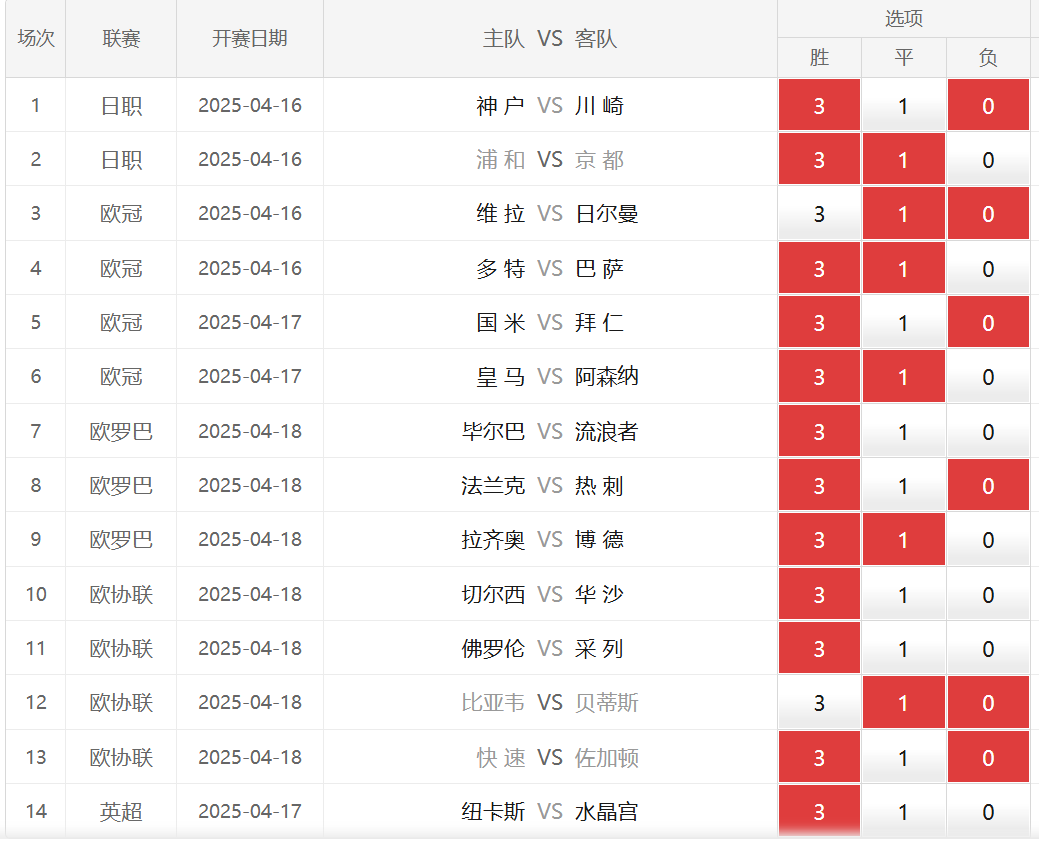
Task: Toggle win 3 for 比亚韦 VS 贝蒂斯
Action: pos(819,703)
